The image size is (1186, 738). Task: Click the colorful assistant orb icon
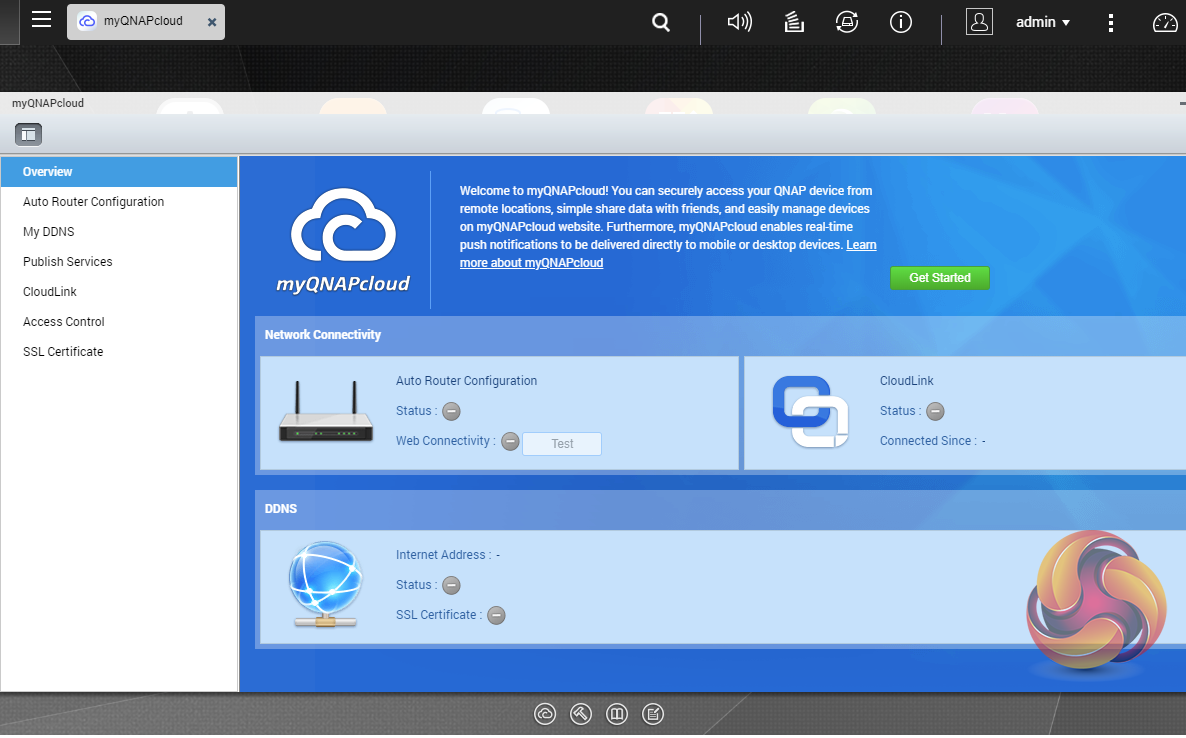coord(1096,600)
